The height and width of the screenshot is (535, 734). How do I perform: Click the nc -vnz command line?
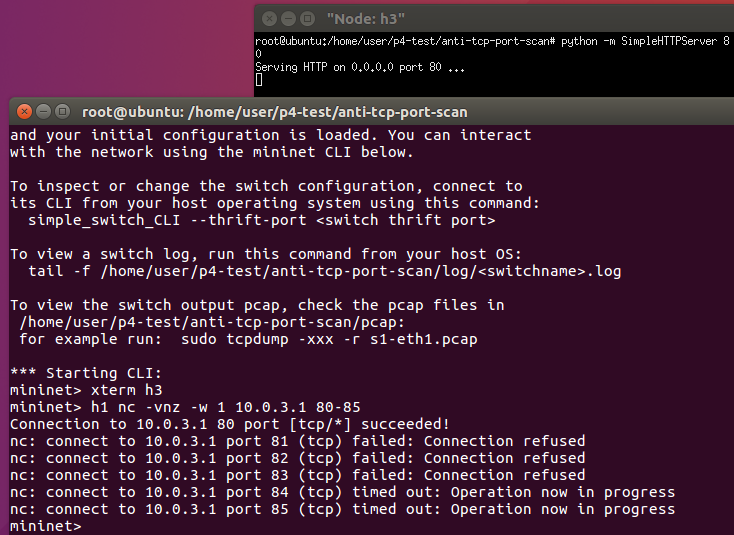pos(185,407)
